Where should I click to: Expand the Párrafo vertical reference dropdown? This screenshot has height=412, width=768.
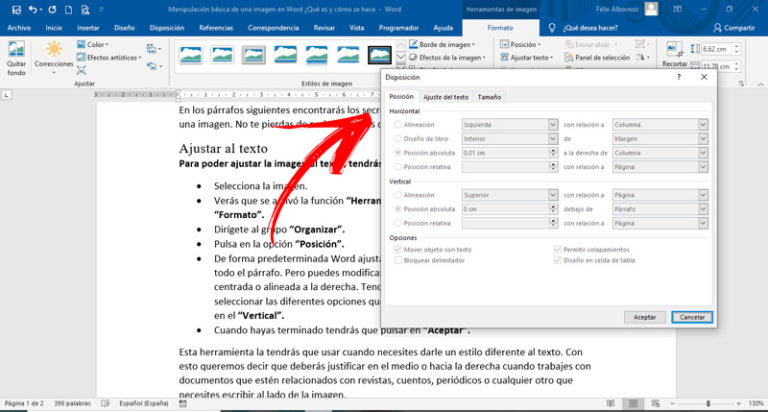point(703,208)
